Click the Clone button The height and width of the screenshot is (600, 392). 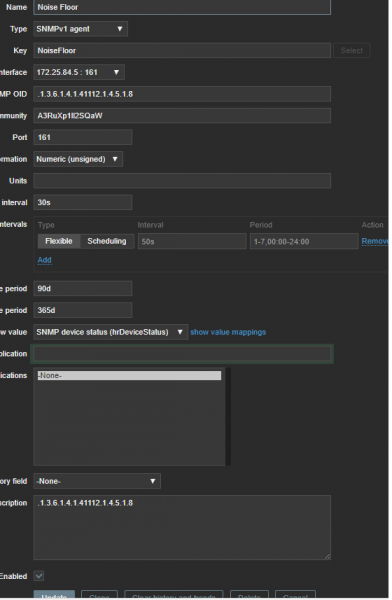100,595
